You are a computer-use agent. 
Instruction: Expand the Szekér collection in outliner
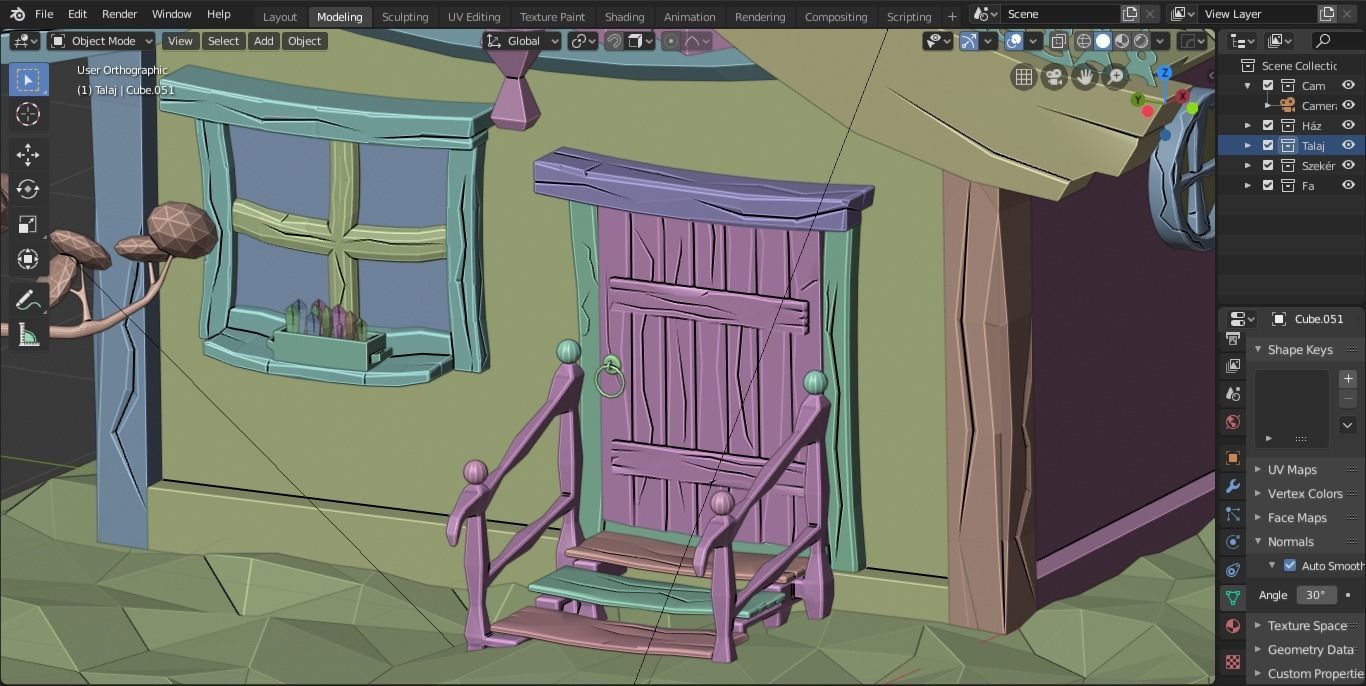(x=1247, y=166)
